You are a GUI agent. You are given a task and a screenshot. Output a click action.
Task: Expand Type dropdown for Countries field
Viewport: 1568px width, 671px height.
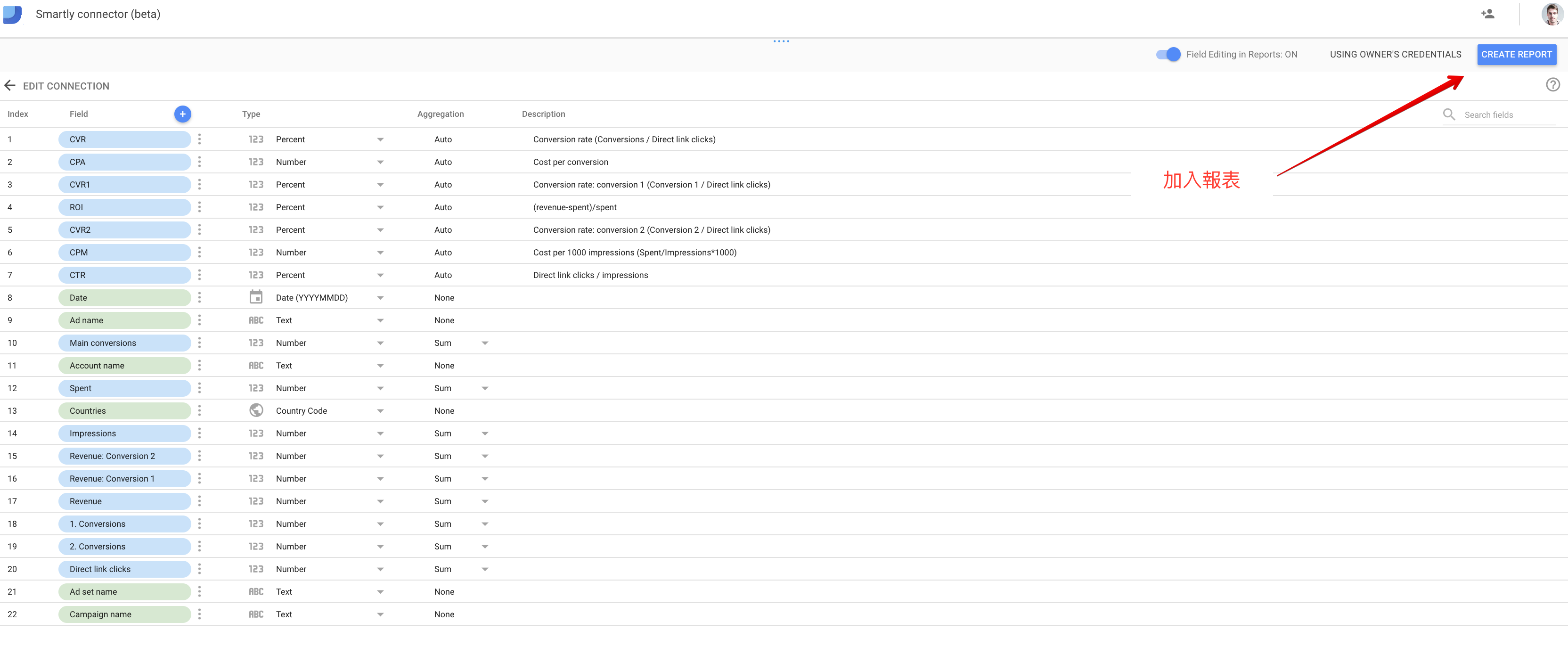[x=380, y=411]
